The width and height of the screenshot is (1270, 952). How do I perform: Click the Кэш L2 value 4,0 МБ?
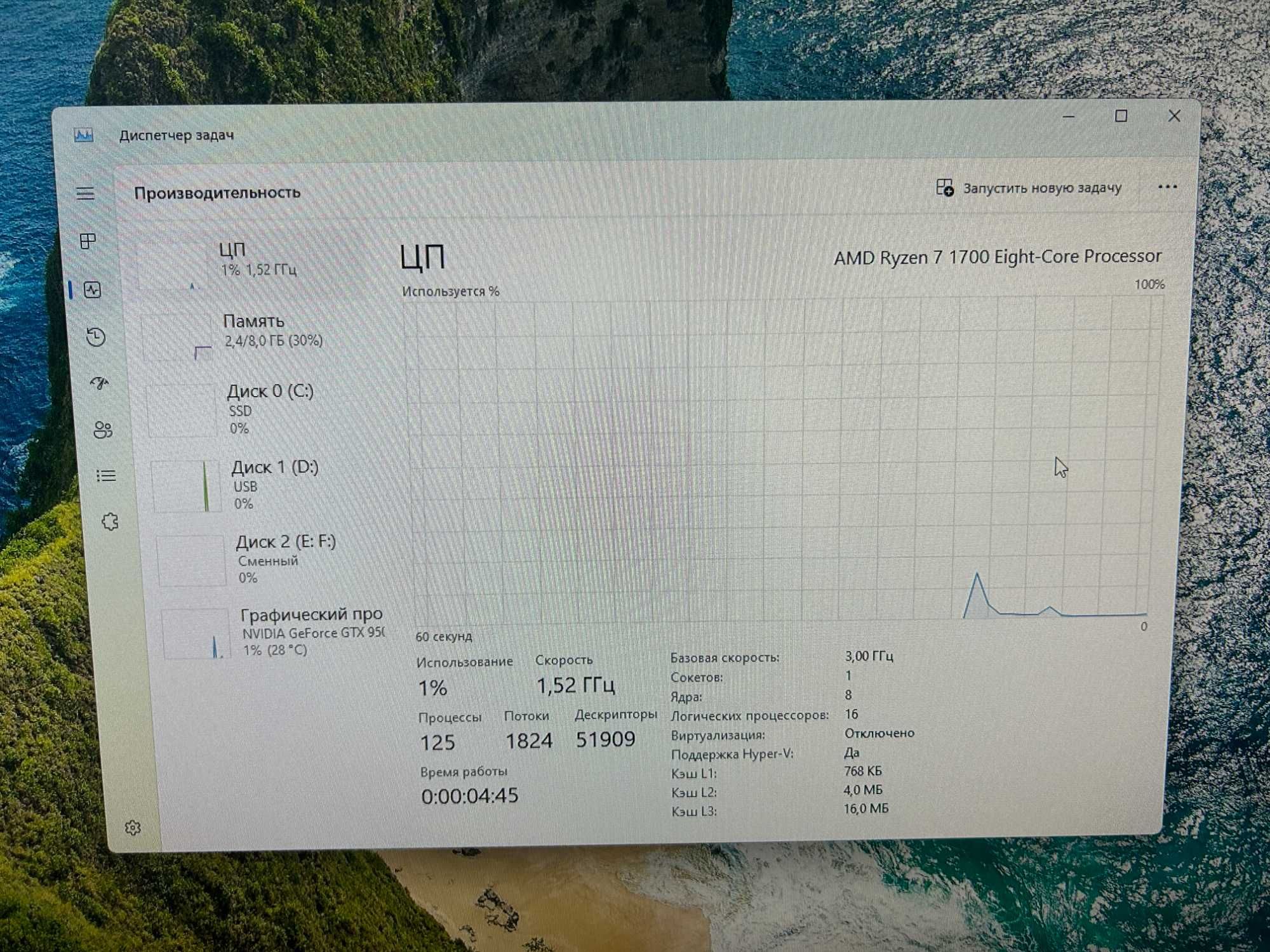coord(863,790)
